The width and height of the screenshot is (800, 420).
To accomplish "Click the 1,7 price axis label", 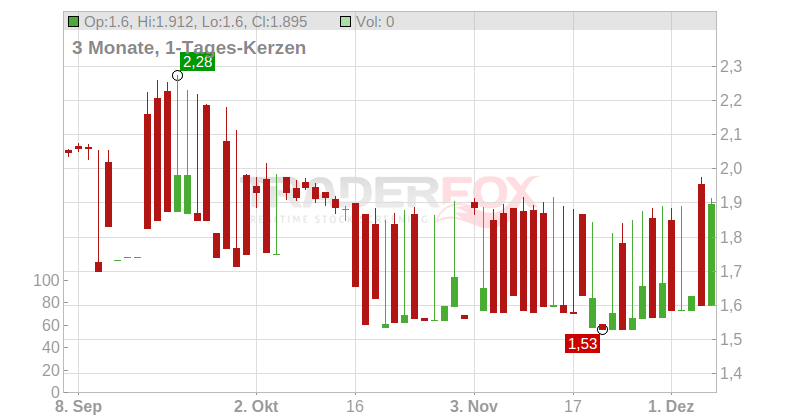I will (731, 271).
